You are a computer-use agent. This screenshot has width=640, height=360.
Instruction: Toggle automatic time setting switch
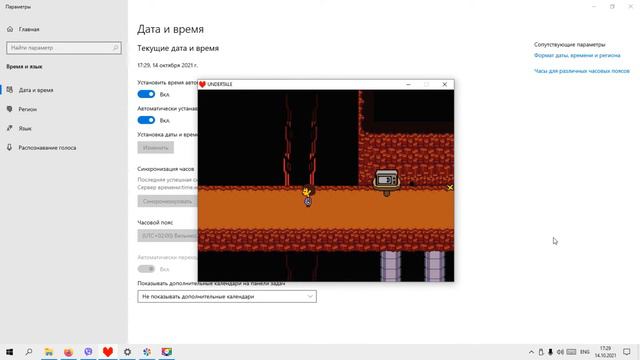[146, 94]
